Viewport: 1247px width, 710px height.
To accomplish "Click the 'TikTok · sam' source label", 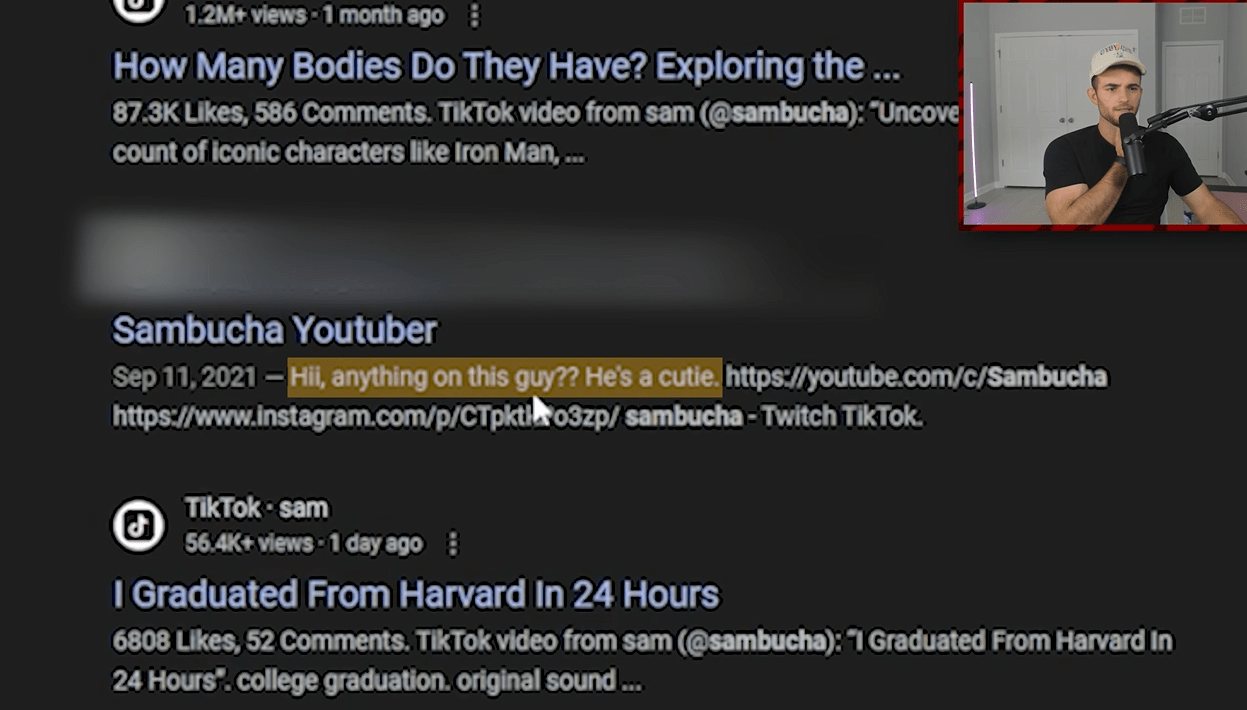I will click(x=256, y=508).
